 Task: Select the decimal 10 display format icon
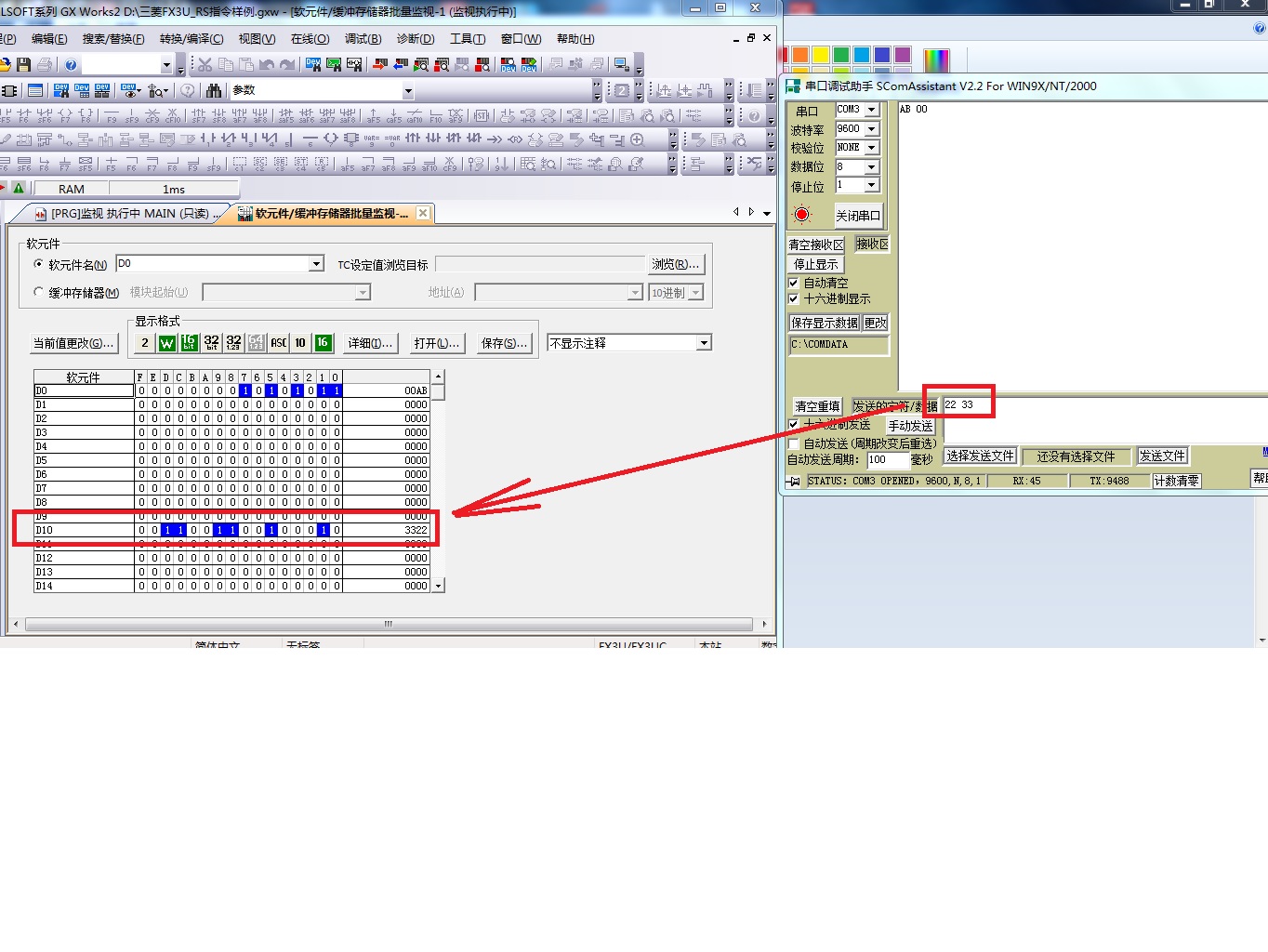[x=300, y=343]
